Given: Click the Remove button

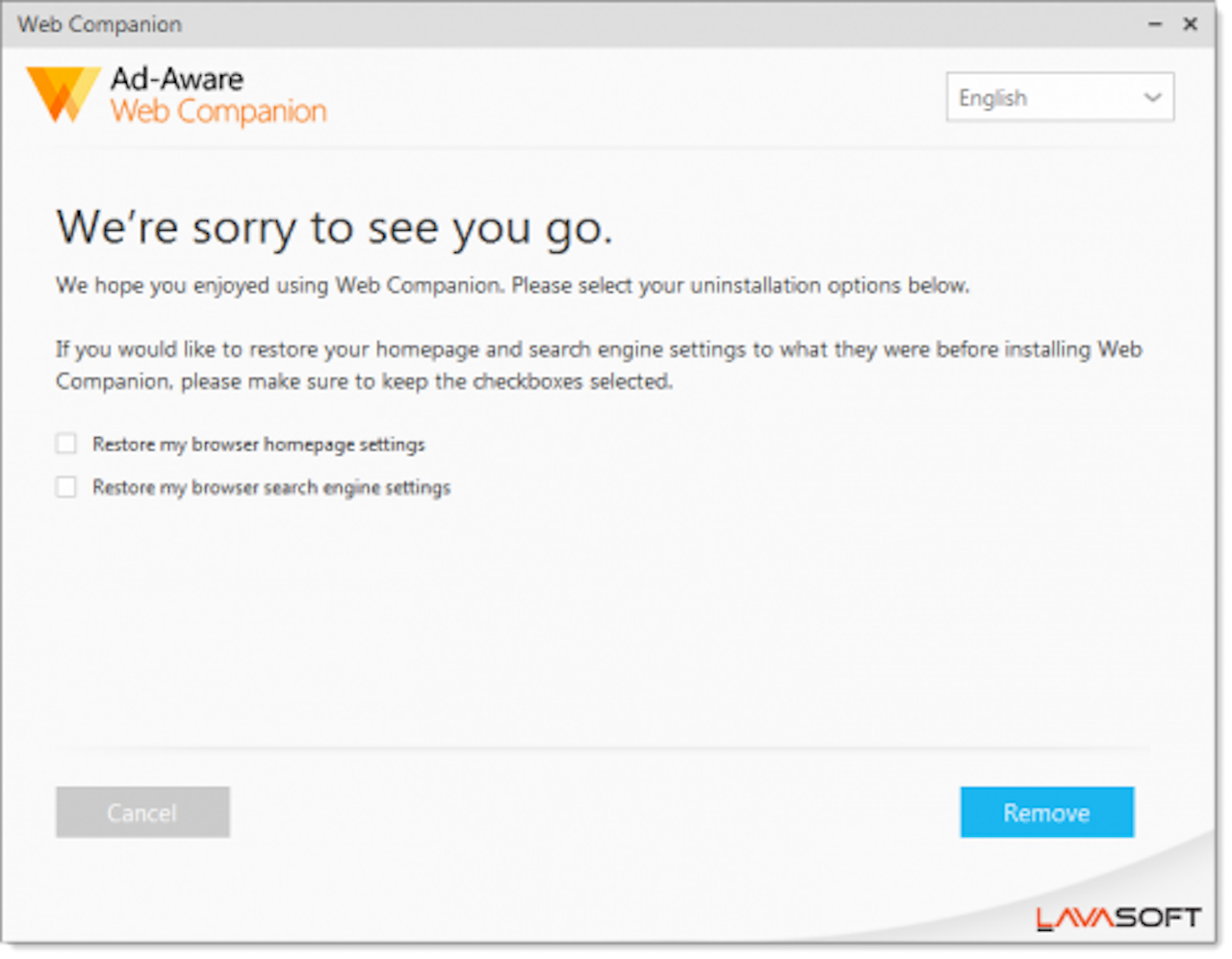Looking at the screenshot, I should point(1047,813).
